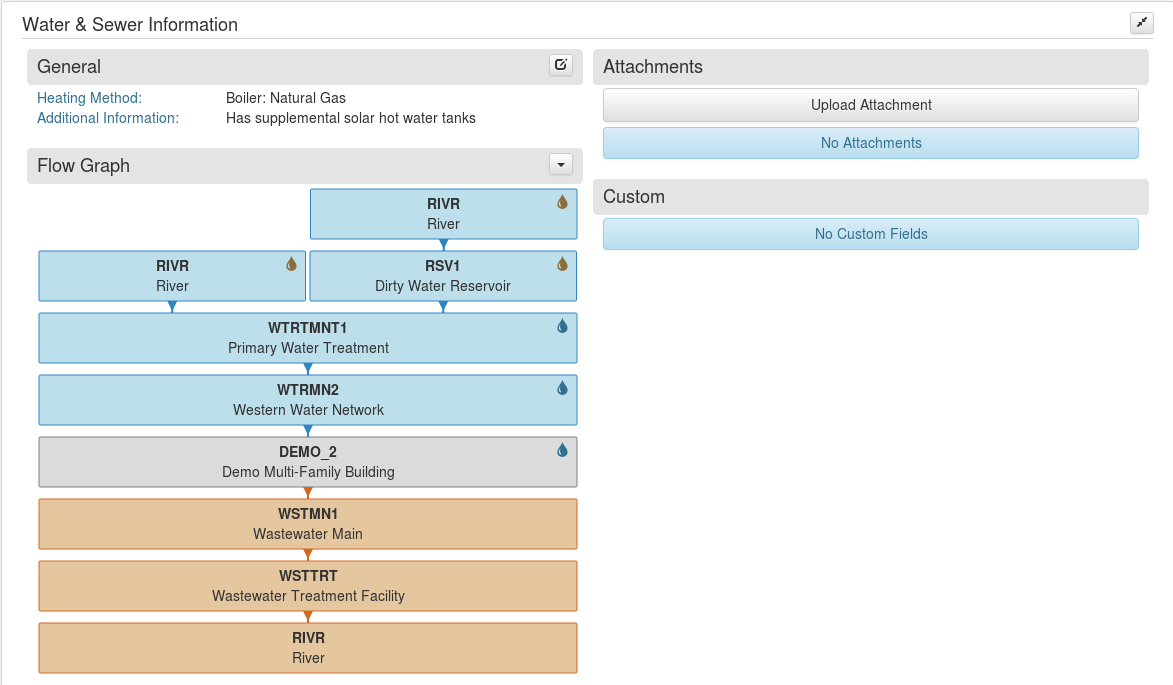Click the blue droplet on WTRMN2 node
This screenshot has height=685, width=1173.
coord(563,388)
